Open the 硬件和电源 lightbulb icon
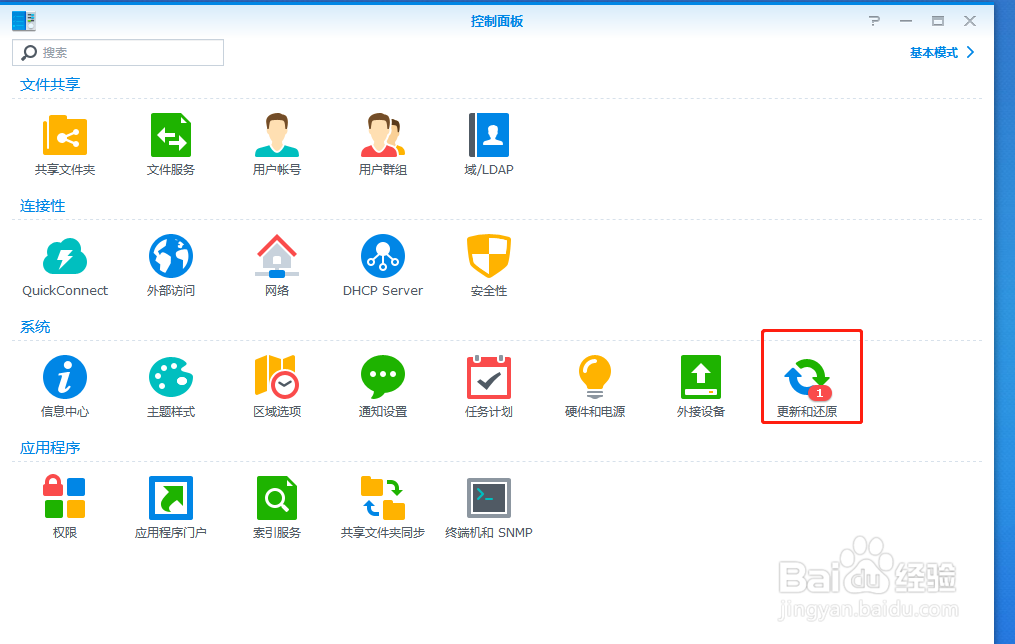1015x644 pixels. point(595,377)
